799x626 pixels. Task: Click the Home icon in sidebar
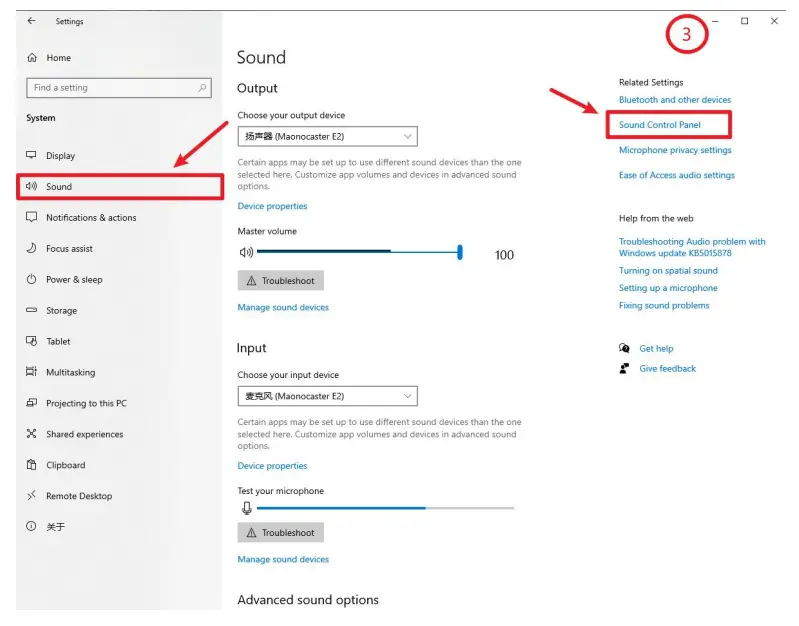click(32, 58)
